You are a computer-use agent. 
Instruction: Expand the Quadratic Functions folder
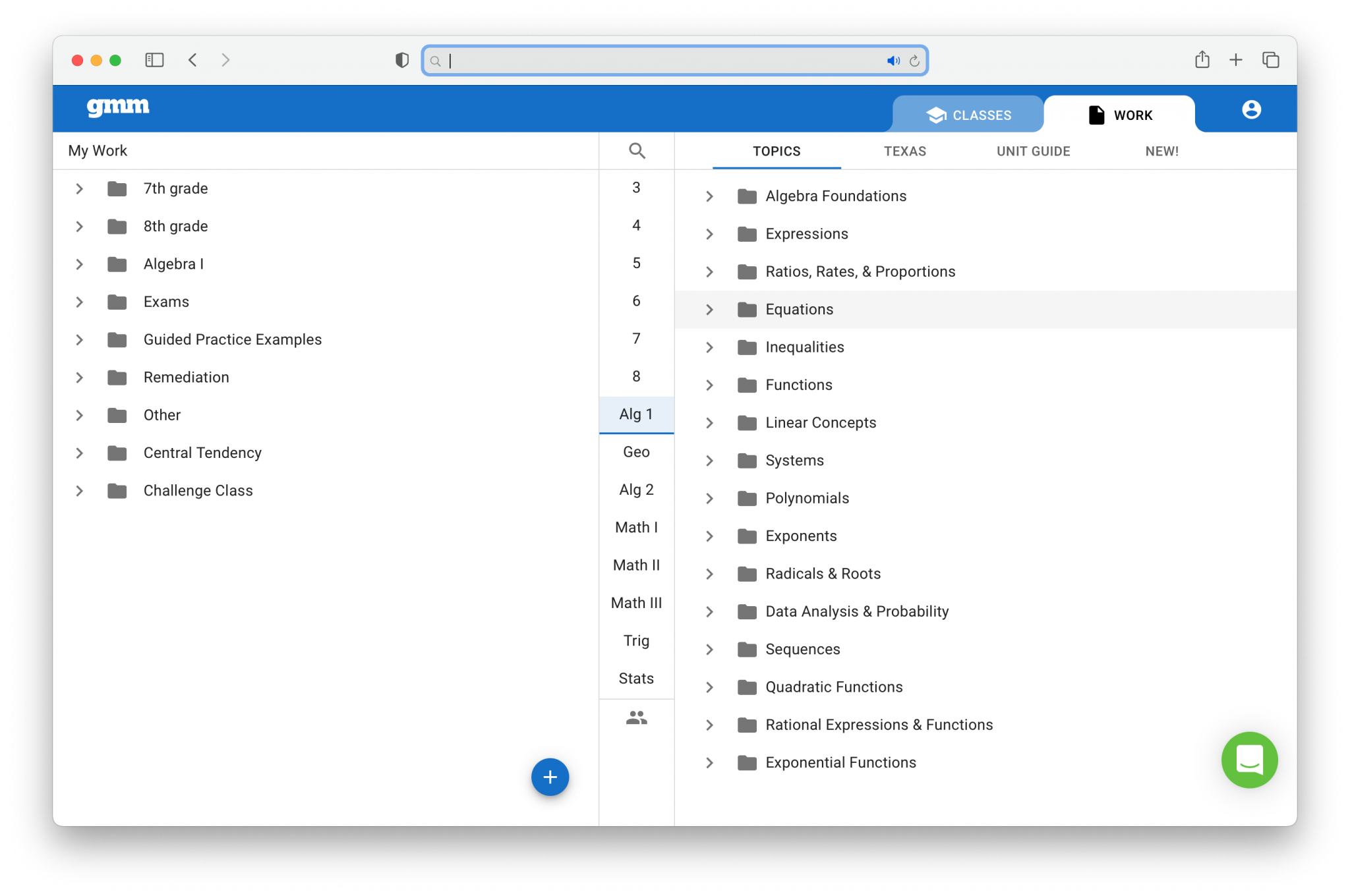pos(709,687)
